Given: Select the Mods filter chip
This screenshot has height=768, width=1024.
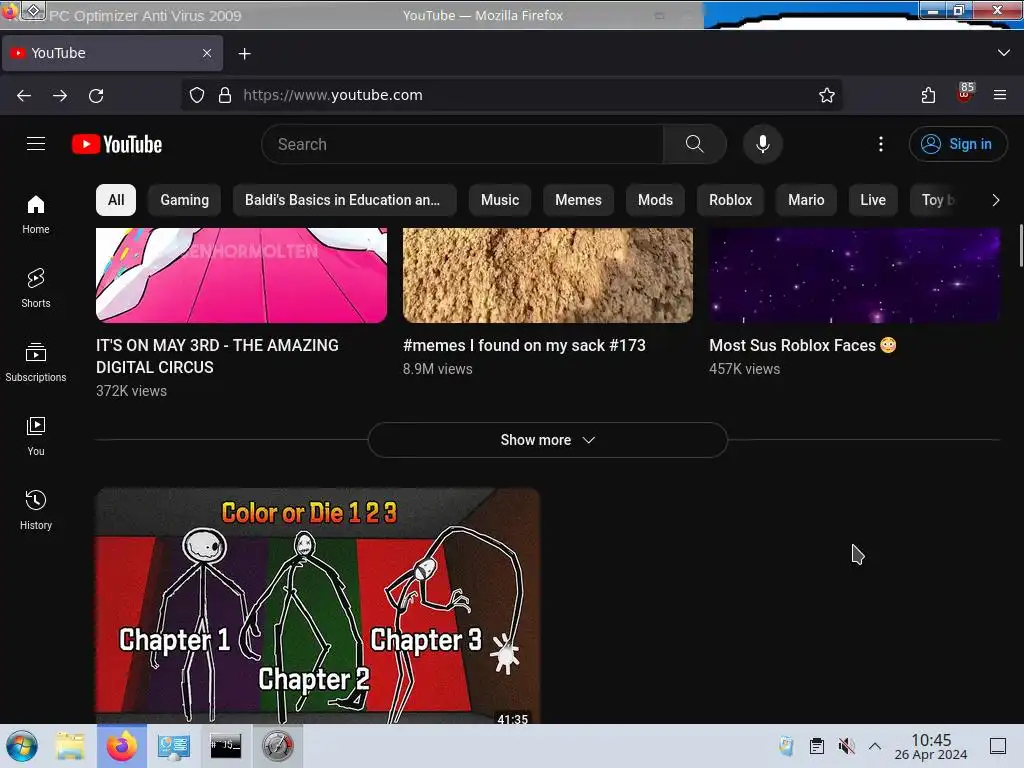Looking at the screenshot, I should click(x=655, y=200).
